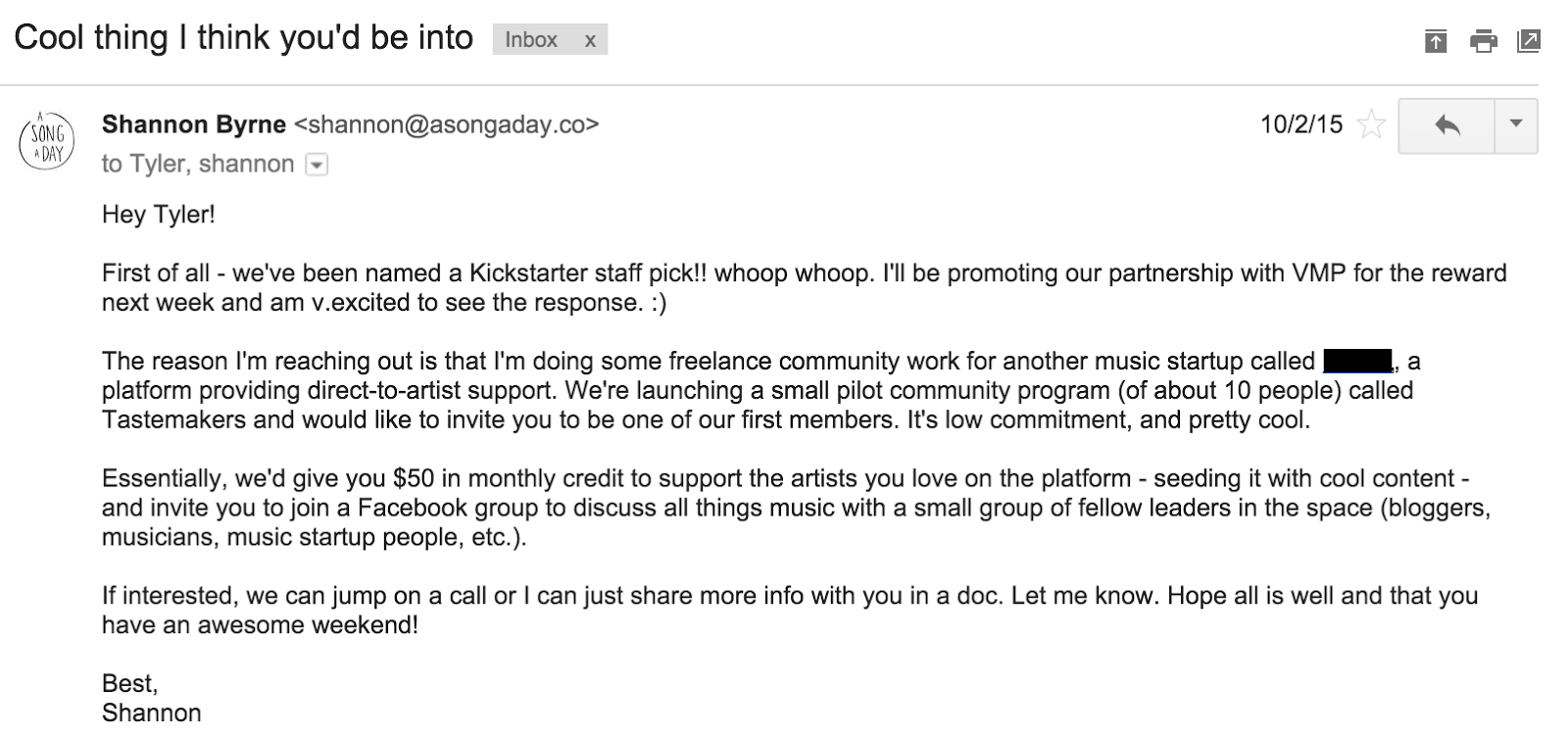Screen dimensions: 1568x737
Task: Expand recipient details arrow after 'to Tyler, shannon'
Action: (x=317, y=165)
